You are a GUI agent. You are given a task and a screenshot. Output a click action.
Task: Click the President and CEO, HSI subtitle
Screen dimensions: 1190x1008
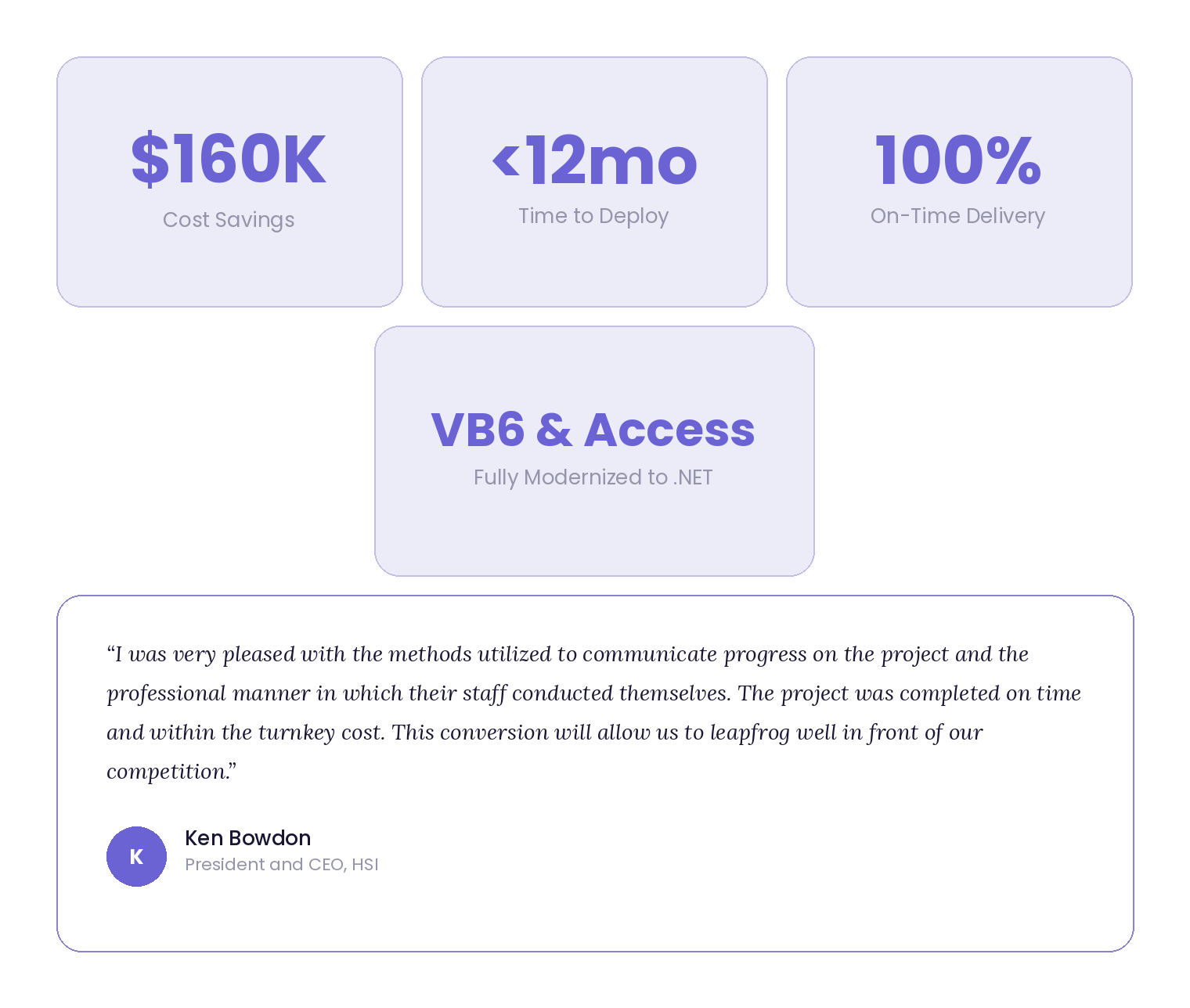pos(282,865)
